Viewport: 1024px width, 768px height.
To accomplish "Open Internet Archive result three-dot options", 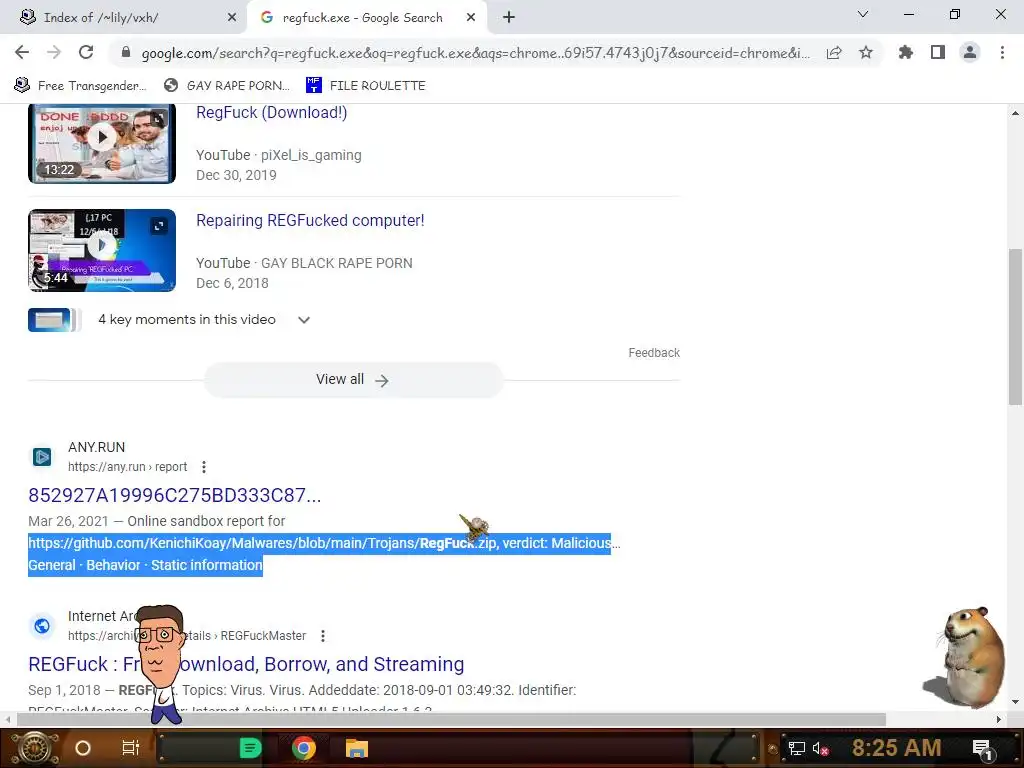I will [x=323, y=635].
